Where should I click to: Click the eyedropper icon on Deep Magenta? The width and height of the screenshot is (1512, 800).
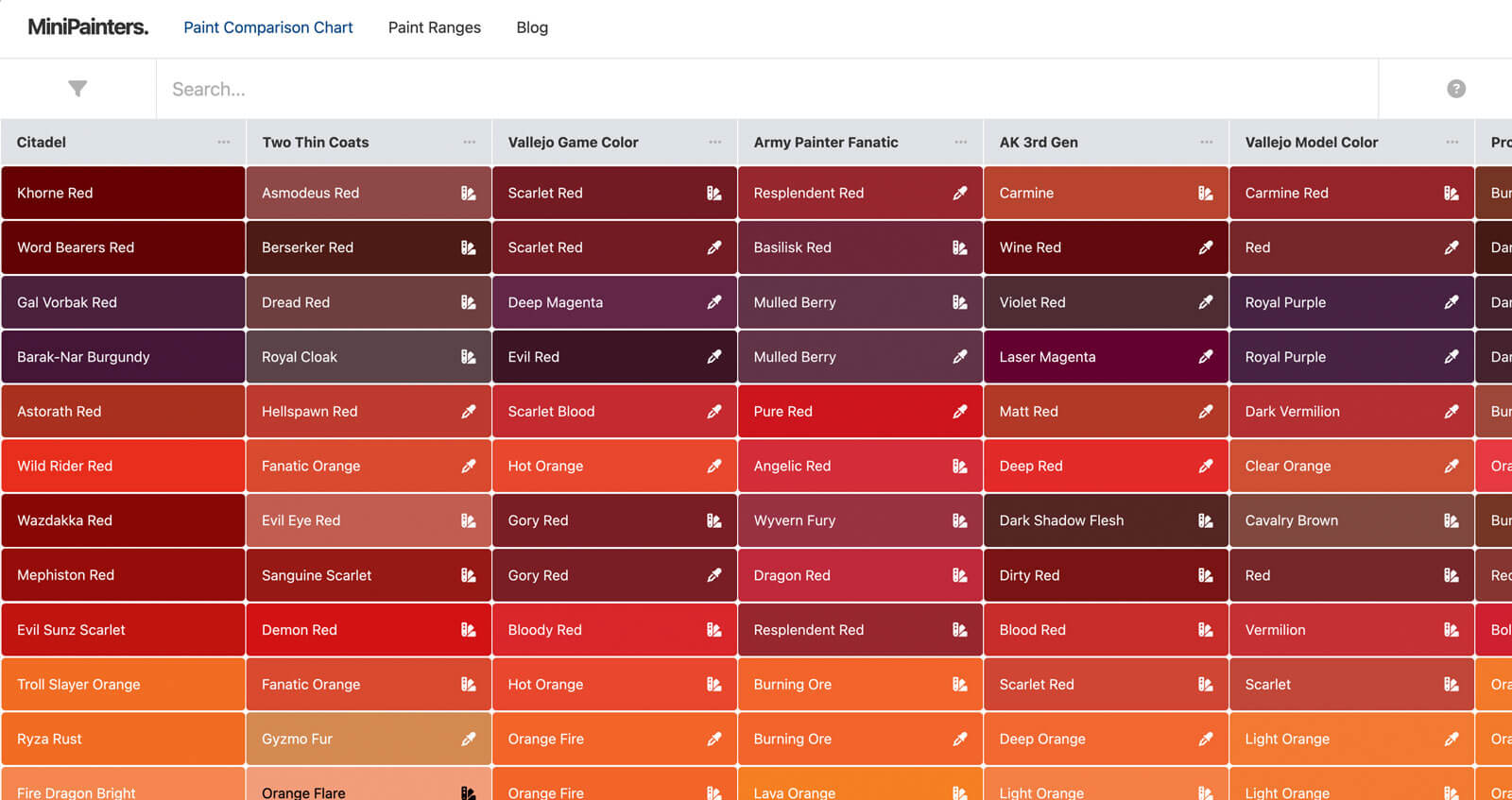(713, 302)
